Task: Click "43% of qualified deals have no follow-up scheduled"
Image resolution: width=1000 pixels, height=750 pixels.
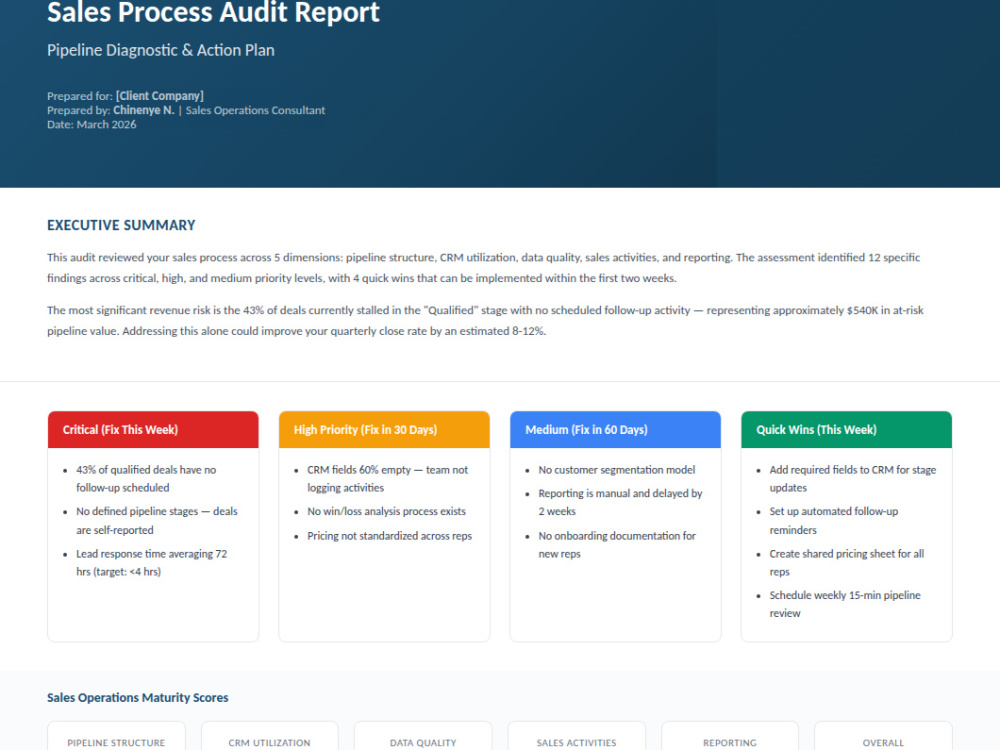Action: (x=146, y=479)
